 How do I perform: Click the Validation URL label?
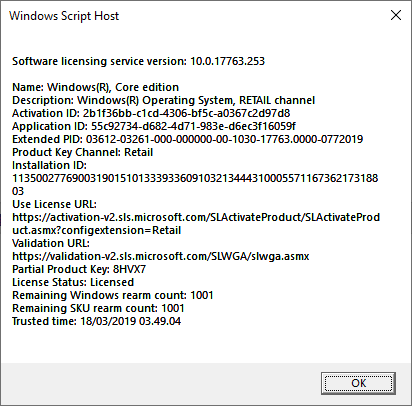point(51,243)
